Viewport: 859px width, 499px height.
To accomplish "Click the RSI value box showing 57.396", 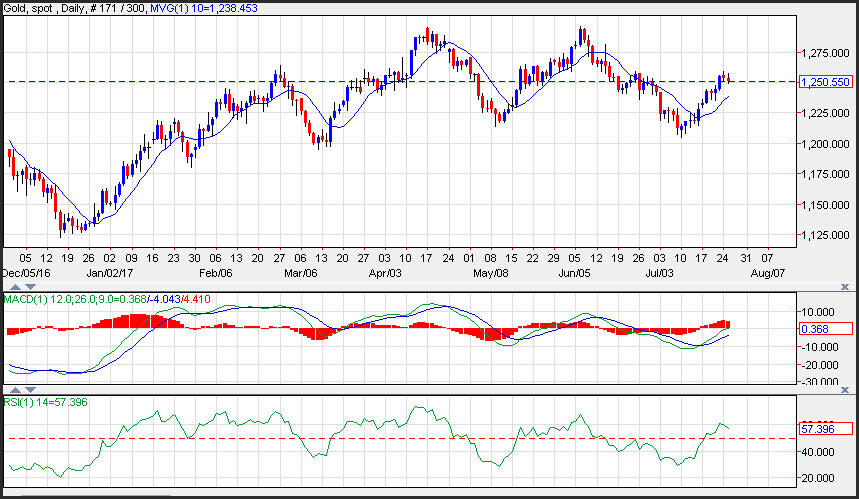I will 825,428.
